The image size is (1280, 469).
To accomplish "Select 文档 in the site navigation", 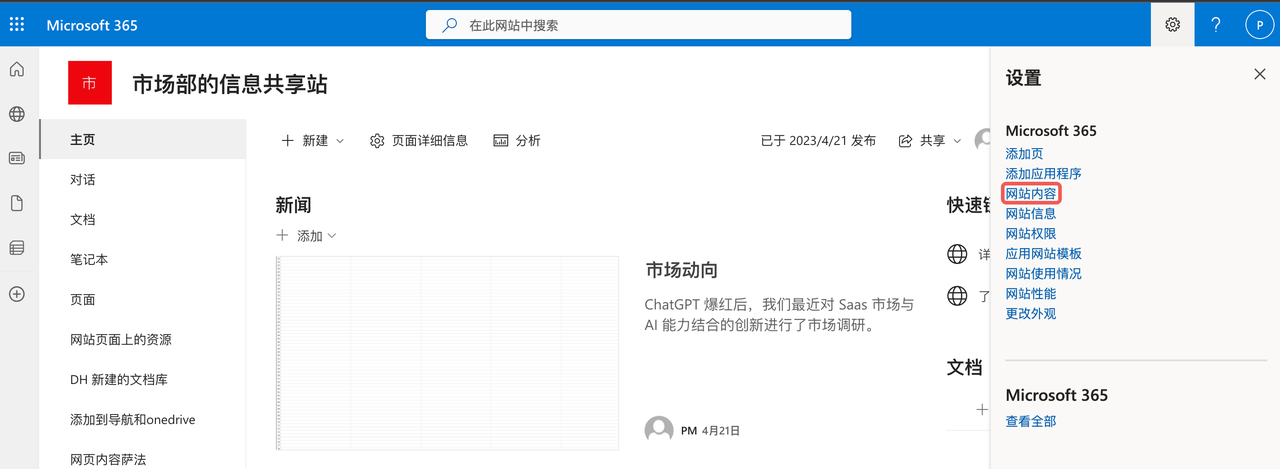I will coord(83,220).
